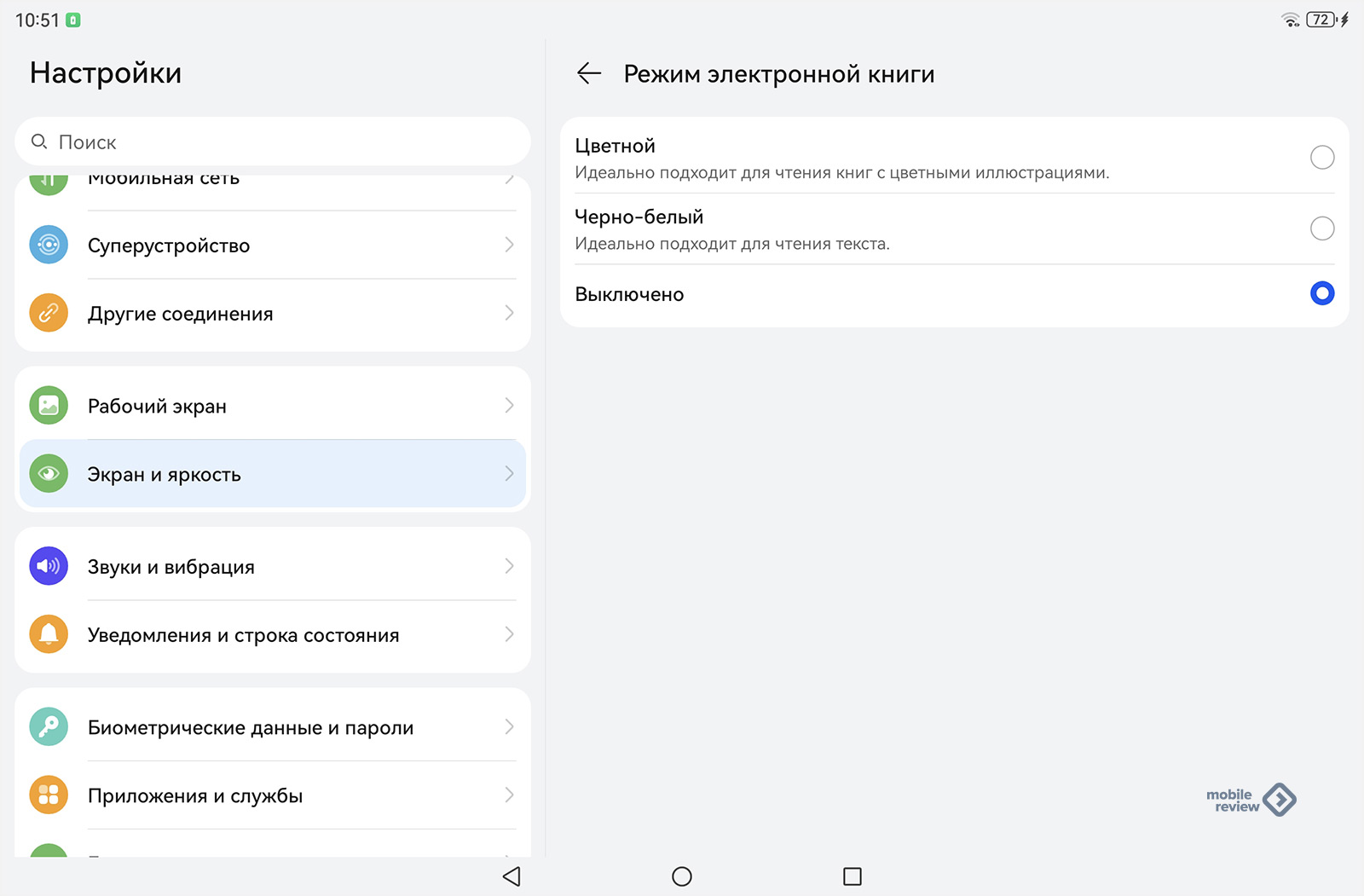
Task: Select the Черно-белый radio button
Action: (1321, 228)
